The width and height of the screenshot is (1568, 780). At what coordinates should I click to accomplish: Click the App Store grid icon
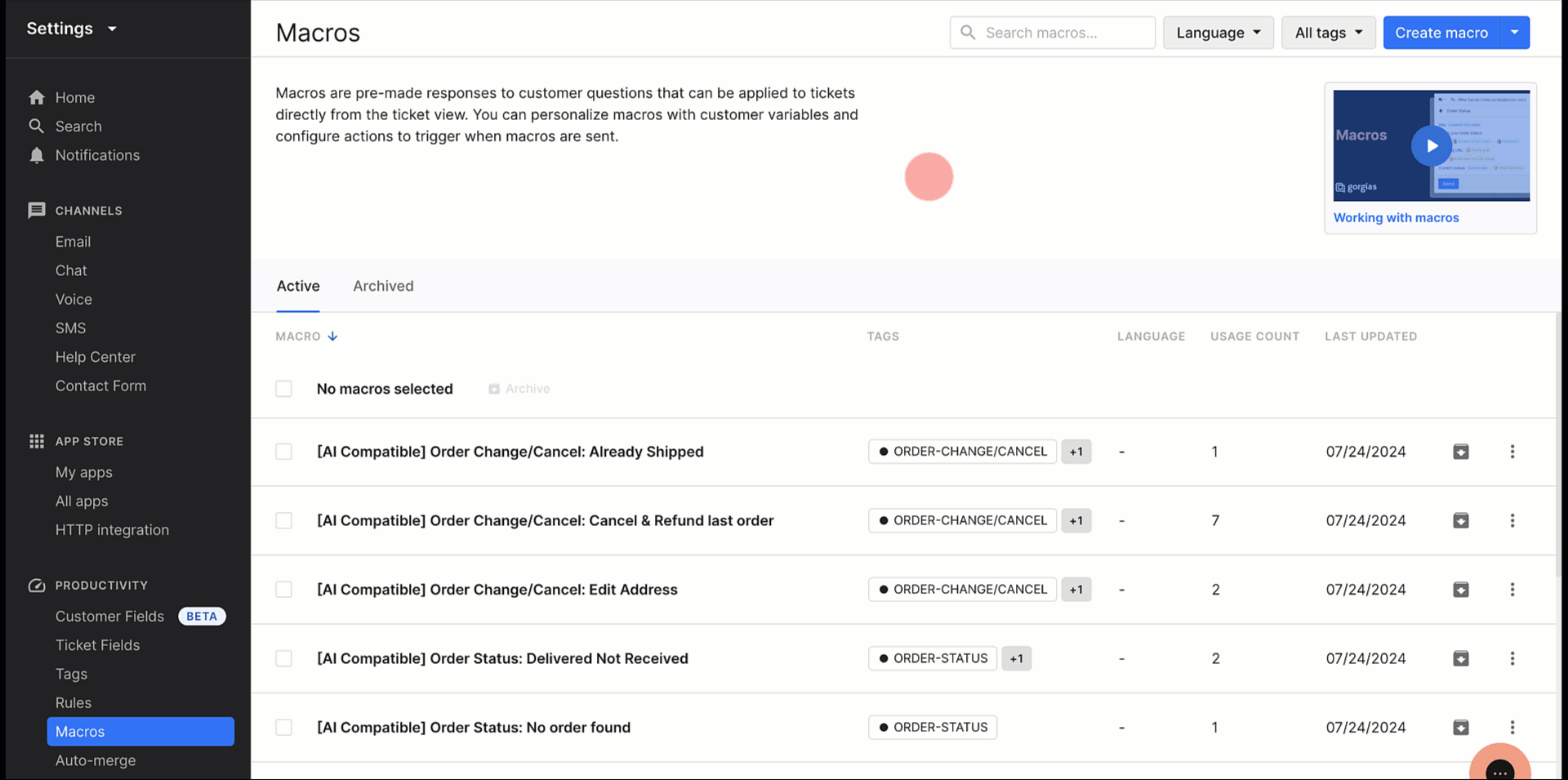[x=37, y=441]
